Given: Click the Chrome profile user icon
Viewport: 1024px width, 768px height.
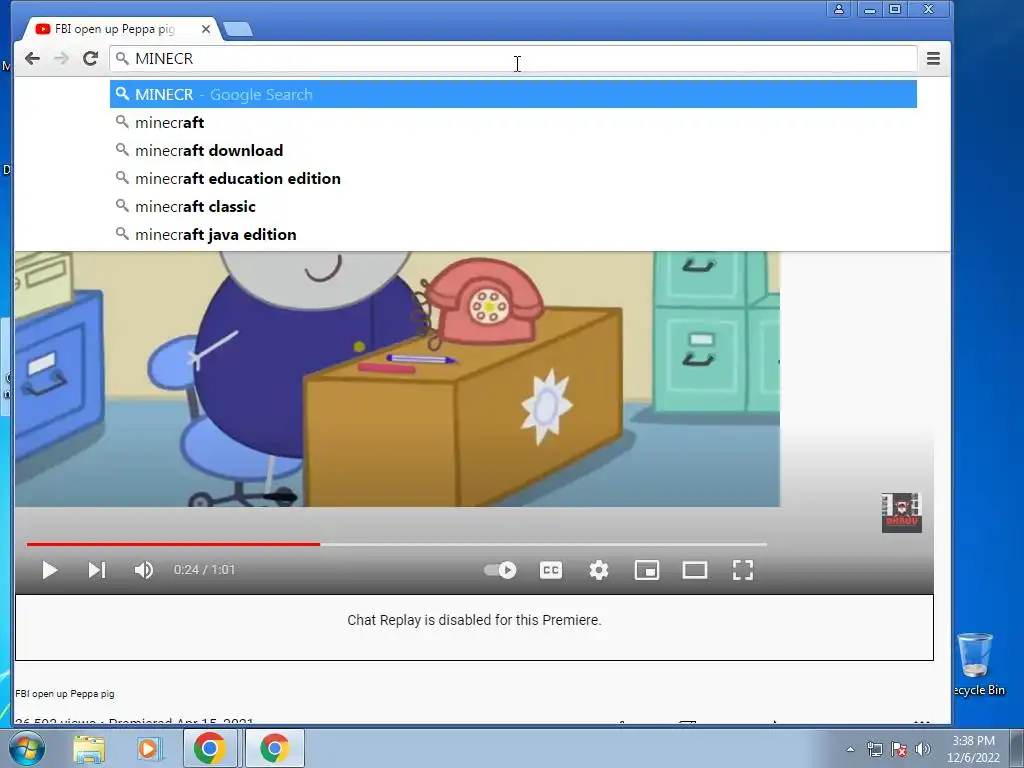Looking at the screenshot, I should click(x=839, y=9).
